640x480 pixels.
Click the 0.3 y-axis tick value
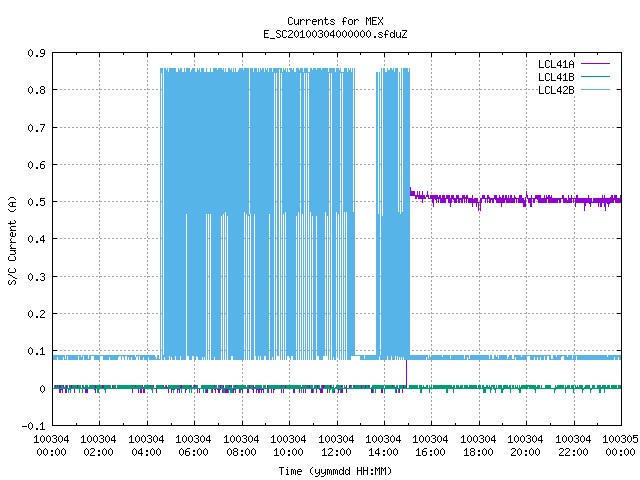click(36, 277)
